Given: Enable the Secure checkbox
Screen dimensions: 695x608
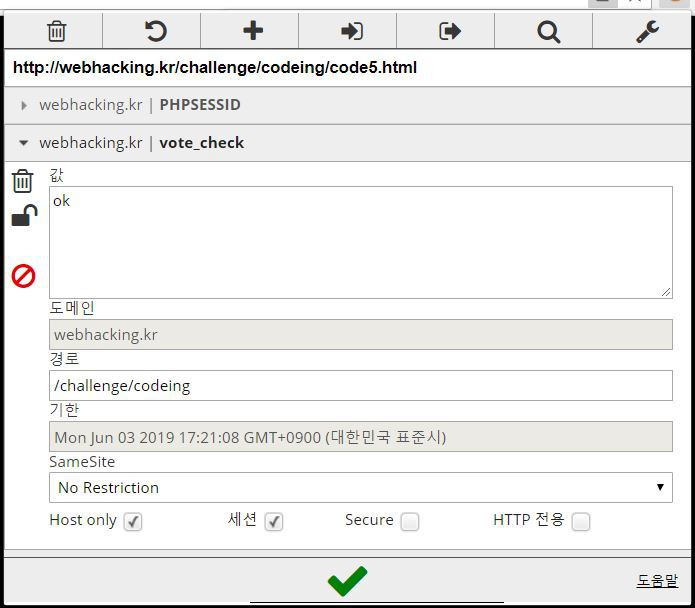Looking at the screenshot, I should 410,522.
